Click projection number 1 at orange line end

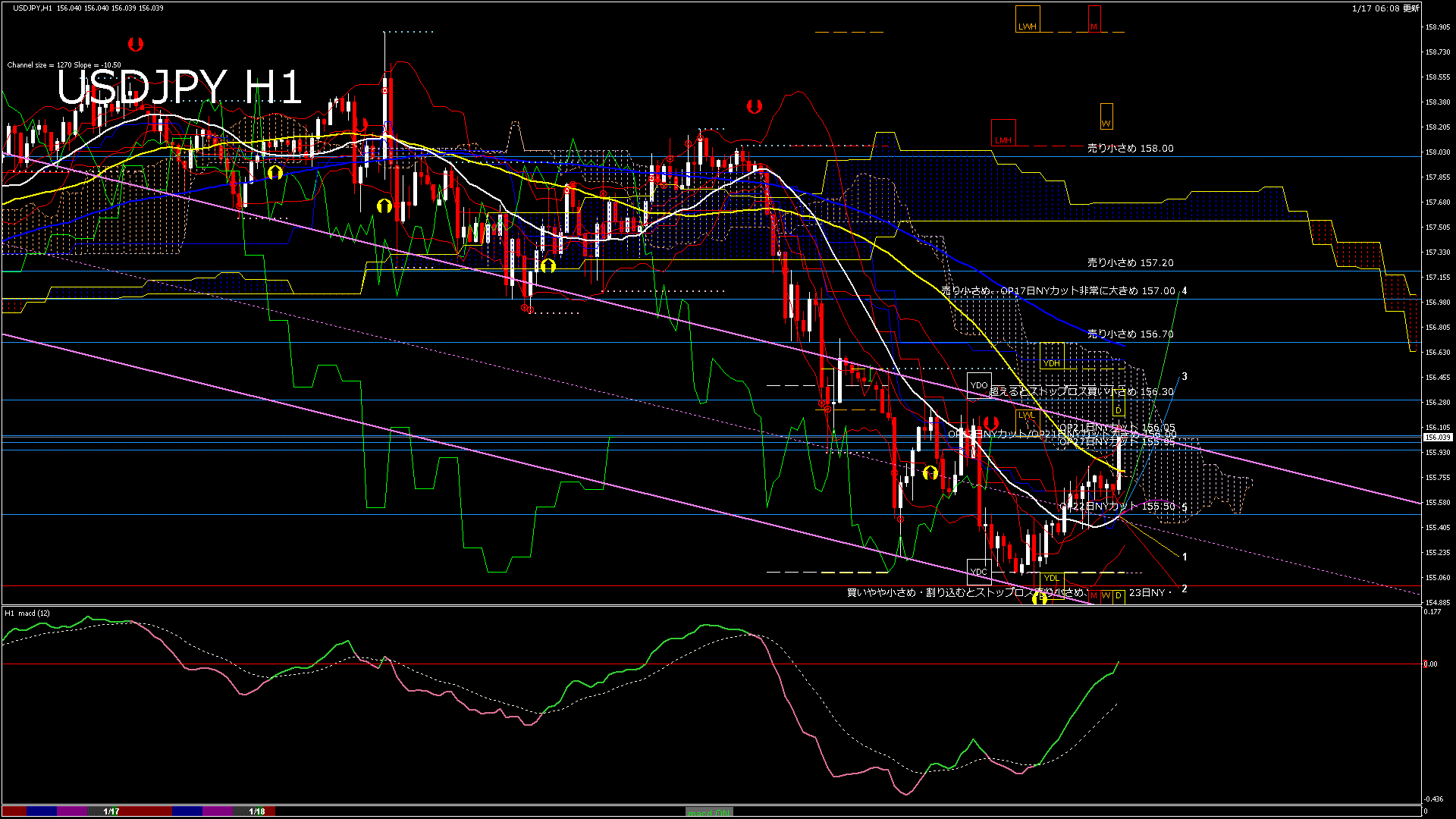1185,557
